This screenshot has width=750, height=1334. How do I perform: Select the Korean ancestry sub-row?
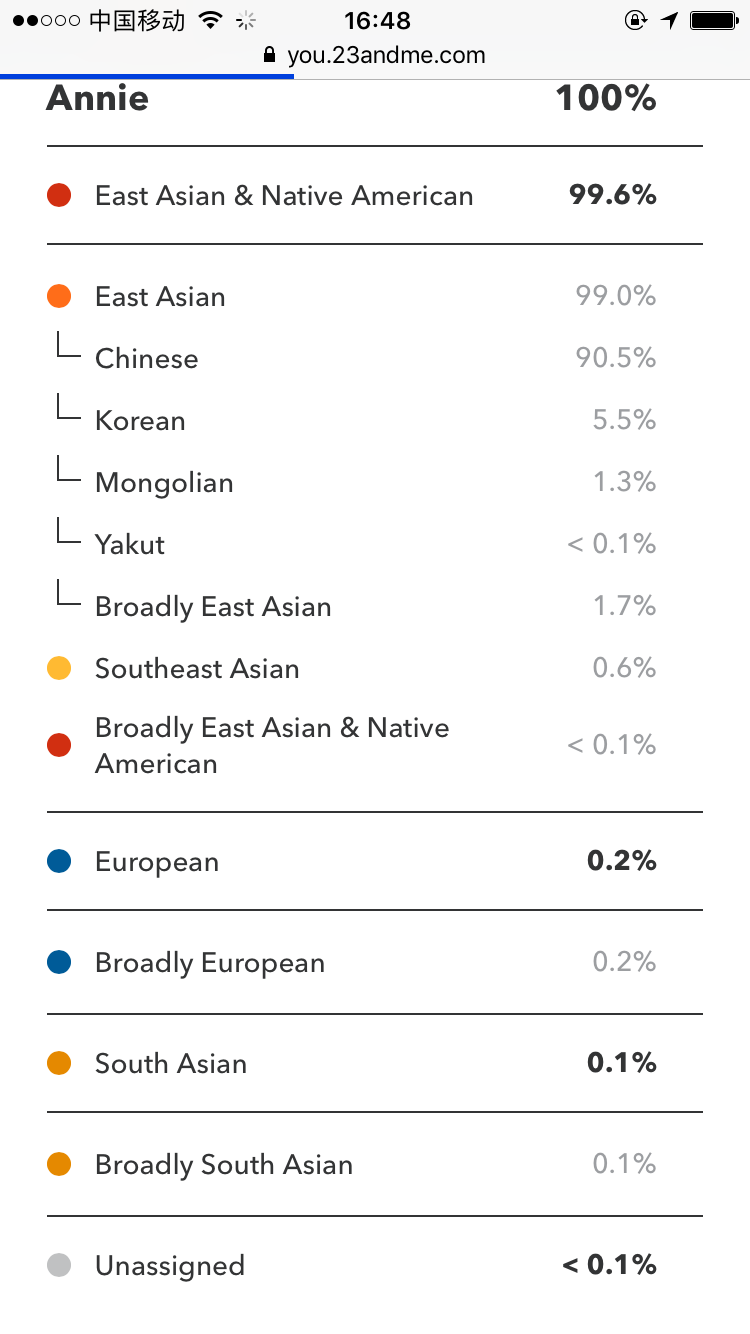pos(375,420)
